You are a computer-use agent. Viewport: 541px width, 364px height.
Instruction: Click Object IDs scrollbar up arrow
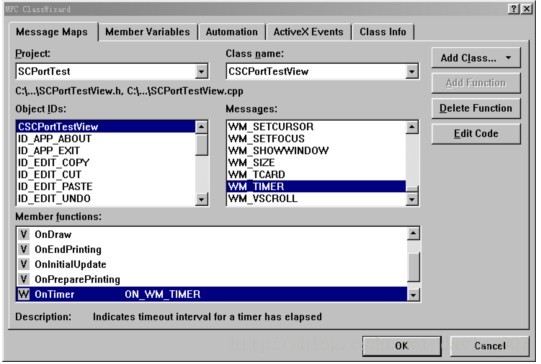[x=201, y=127]
